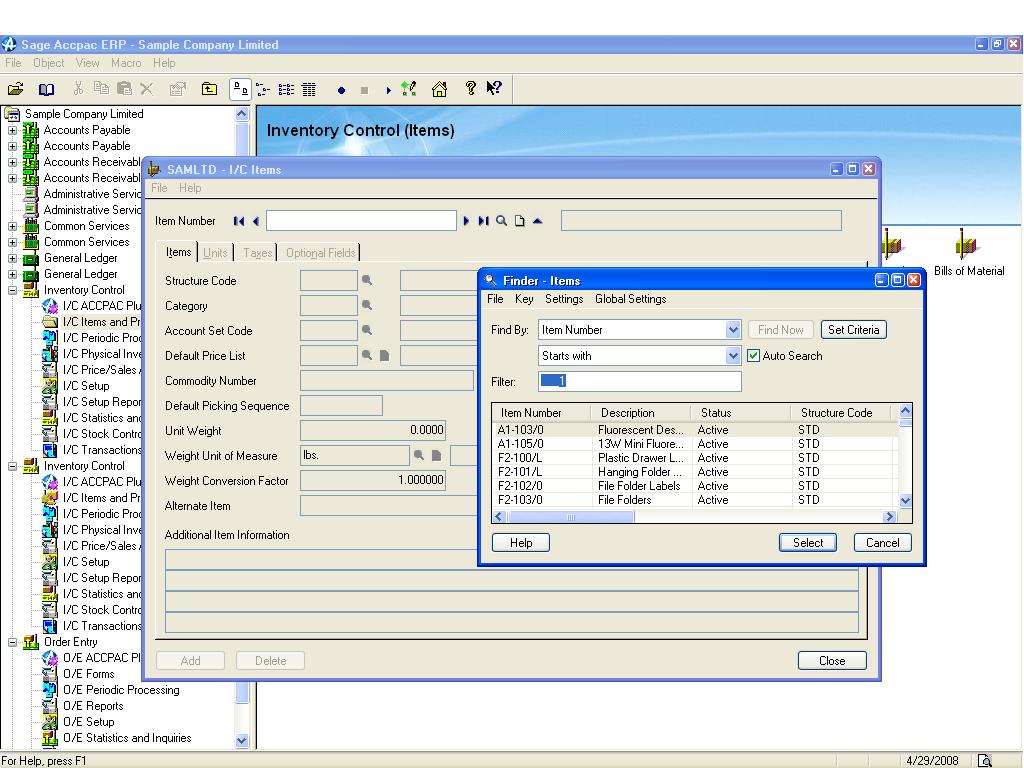Open the main window Object menu
This screenshot has height=768, width=1024.
tap(48, 63)
